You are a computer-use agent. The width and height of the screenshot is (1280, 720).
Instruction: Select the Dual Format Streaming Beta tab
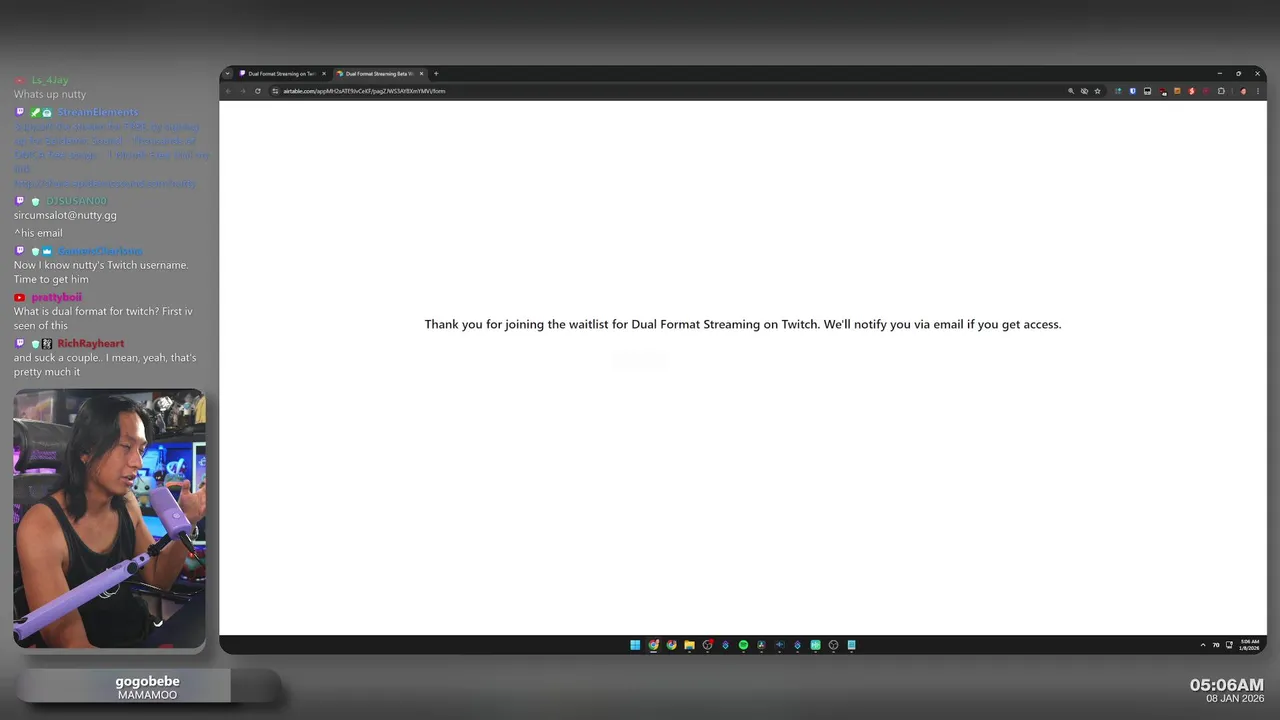[x=379, y=73]
